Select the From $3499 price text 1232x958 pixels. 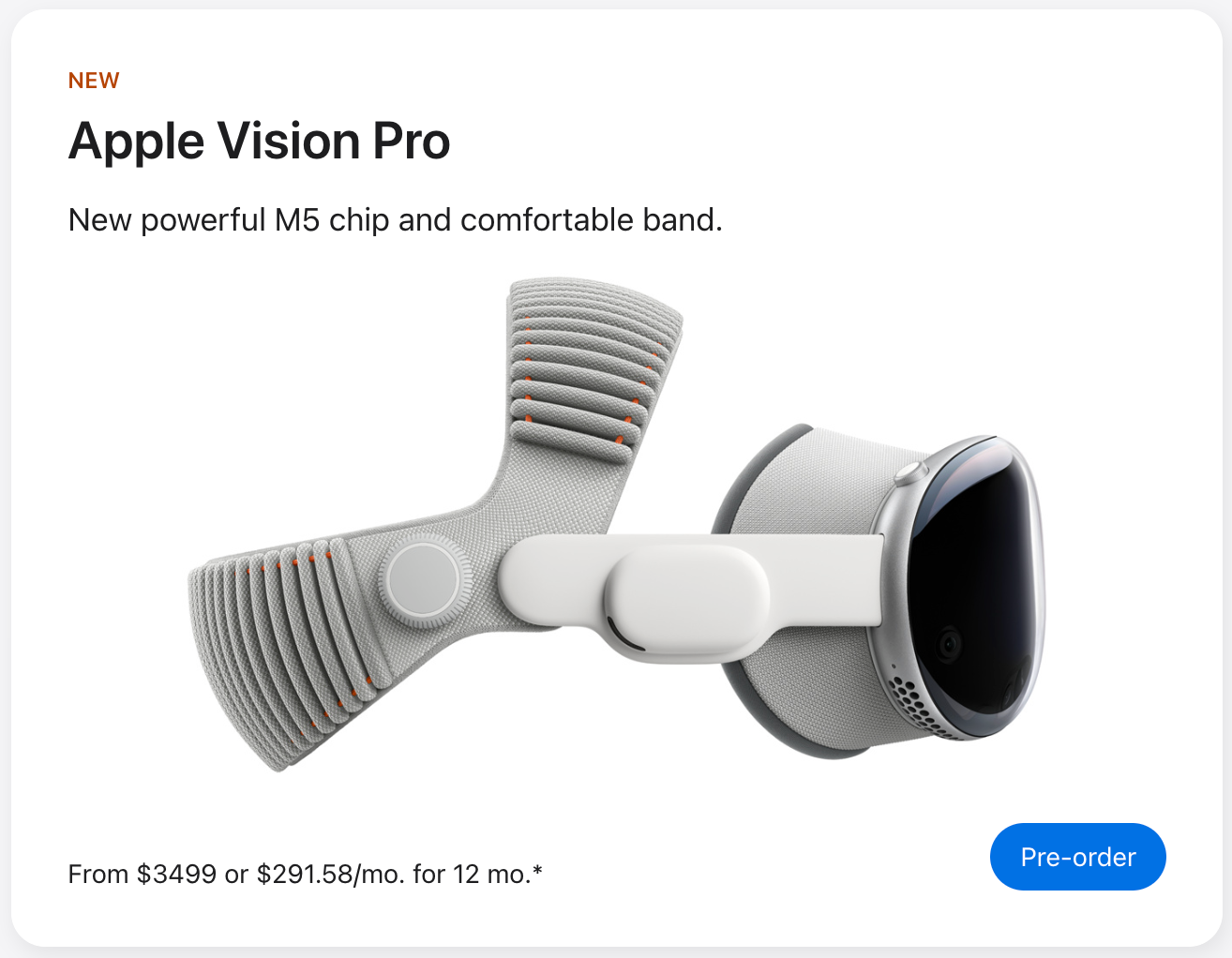coord(141,875)
